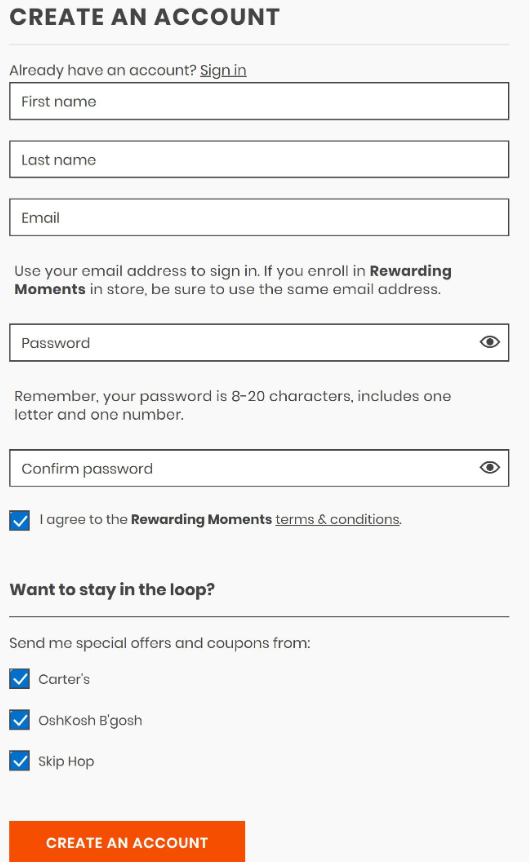The width and height of the screenshot is (529, 862).
Task: Focus the First name input field
Action: 259,101
